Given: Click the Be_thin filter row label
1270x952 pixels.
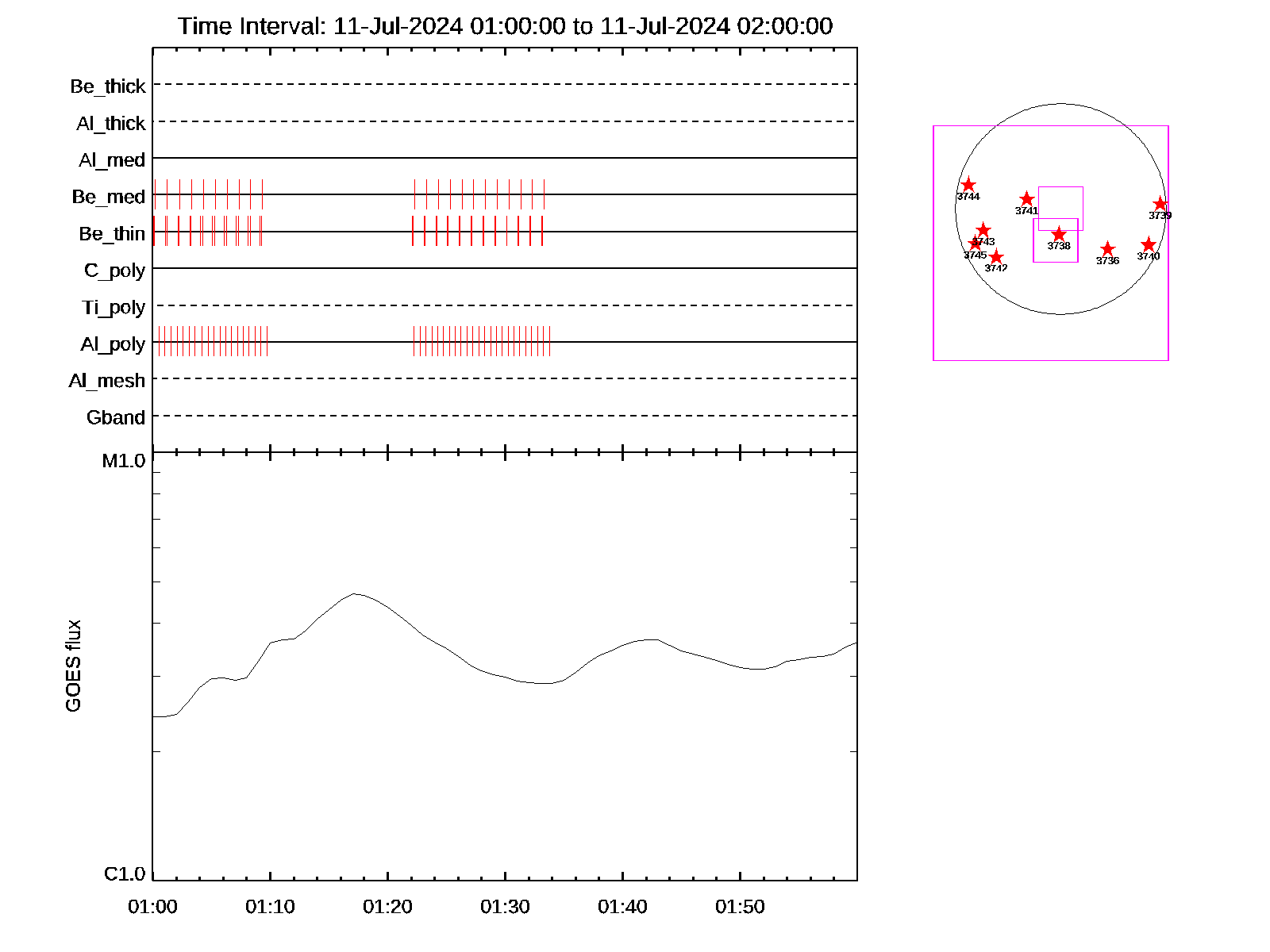Looking at the screenshot, I should tap(112, 234).
